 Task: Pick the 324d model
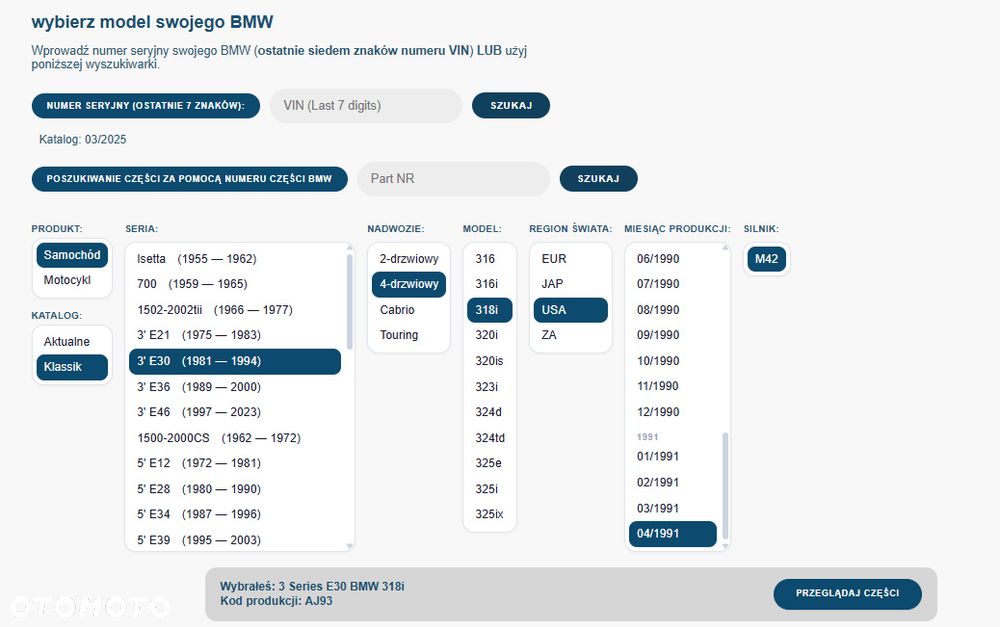tap(489, 412)
